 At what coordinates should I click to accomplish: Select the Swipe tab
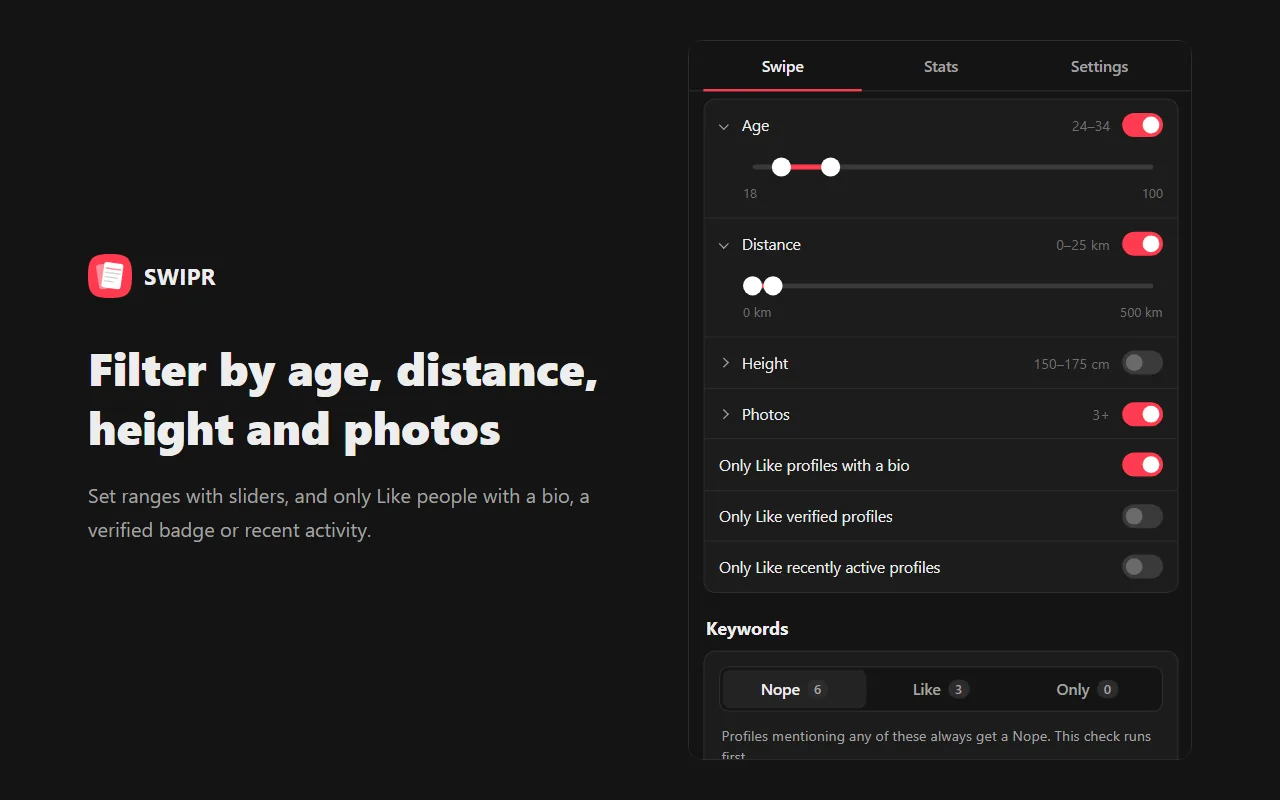[782, 67]
